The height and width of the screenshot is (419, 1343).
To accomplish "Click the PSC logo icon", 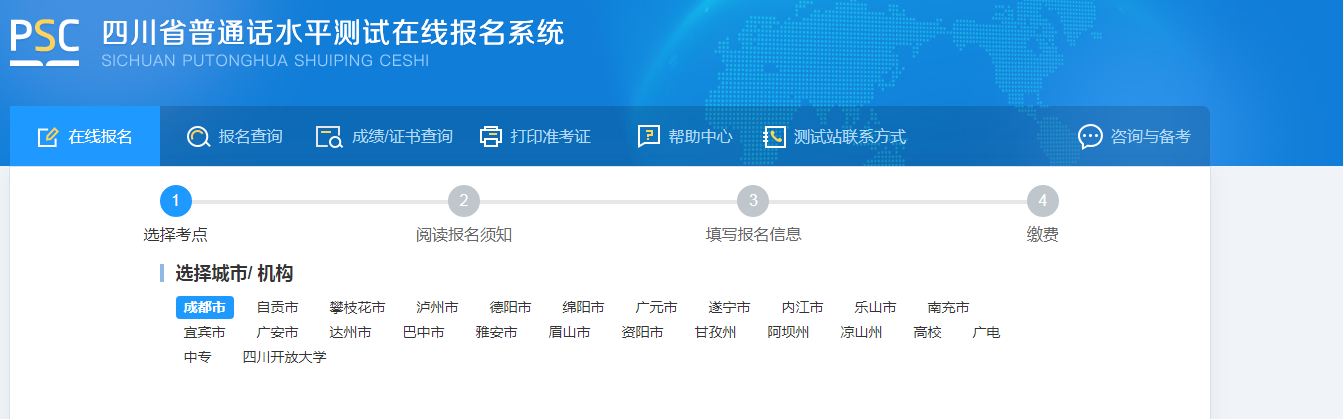I will (45, 41).
